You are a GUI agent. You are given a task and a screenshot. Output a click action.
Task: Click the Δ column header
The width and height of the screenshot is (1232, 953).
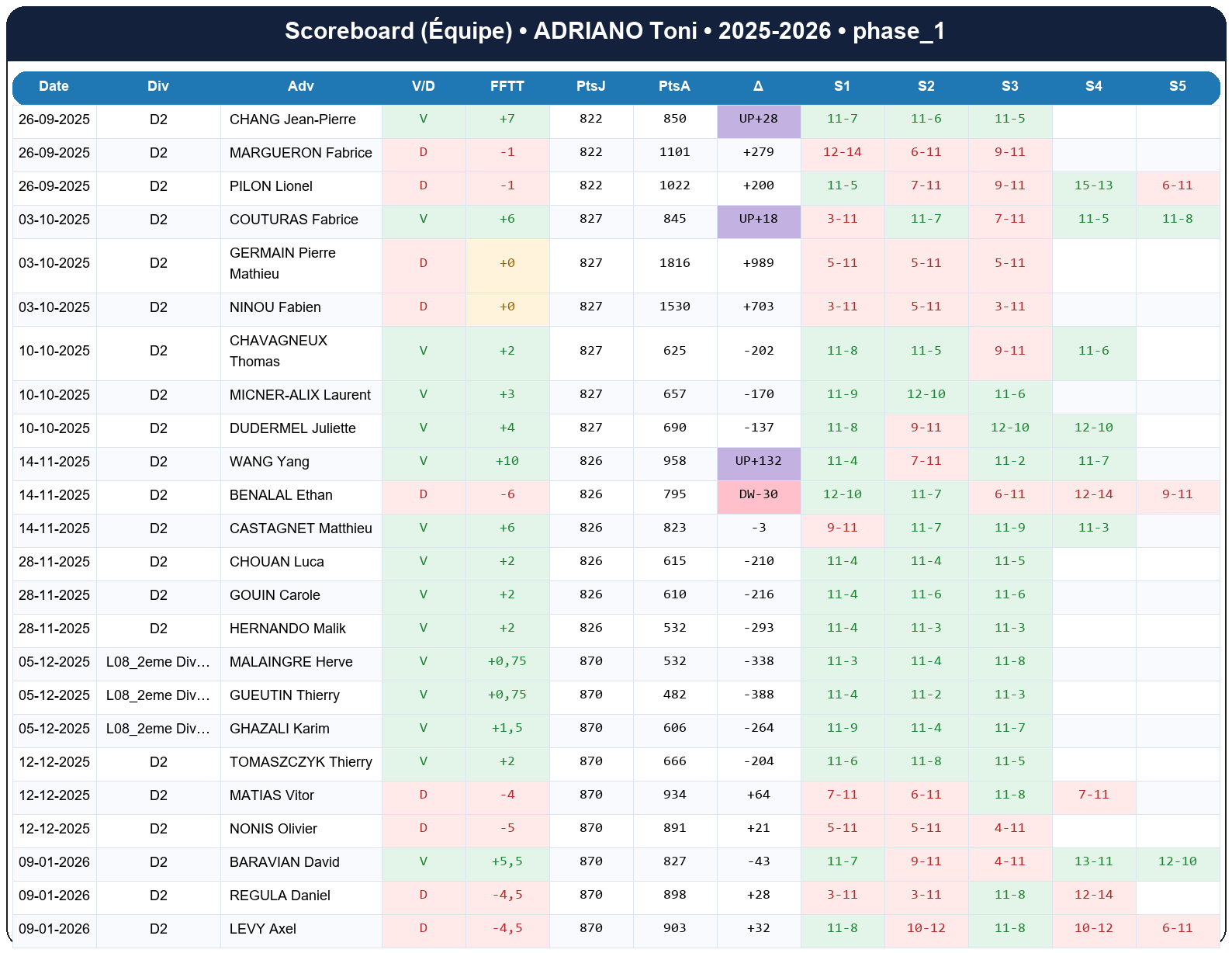click(758, 86)
